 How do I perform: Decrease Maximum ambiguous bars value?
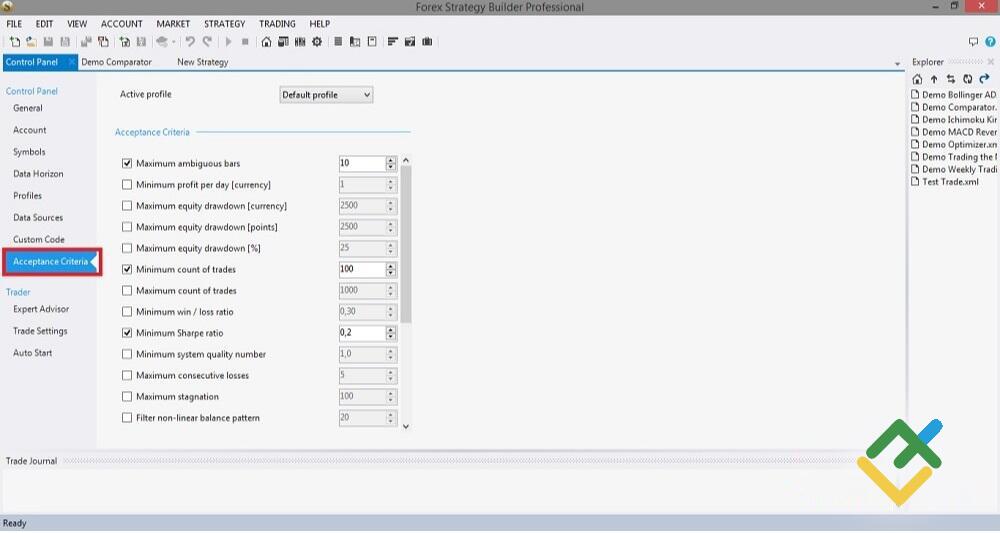[x=391, y=167]
